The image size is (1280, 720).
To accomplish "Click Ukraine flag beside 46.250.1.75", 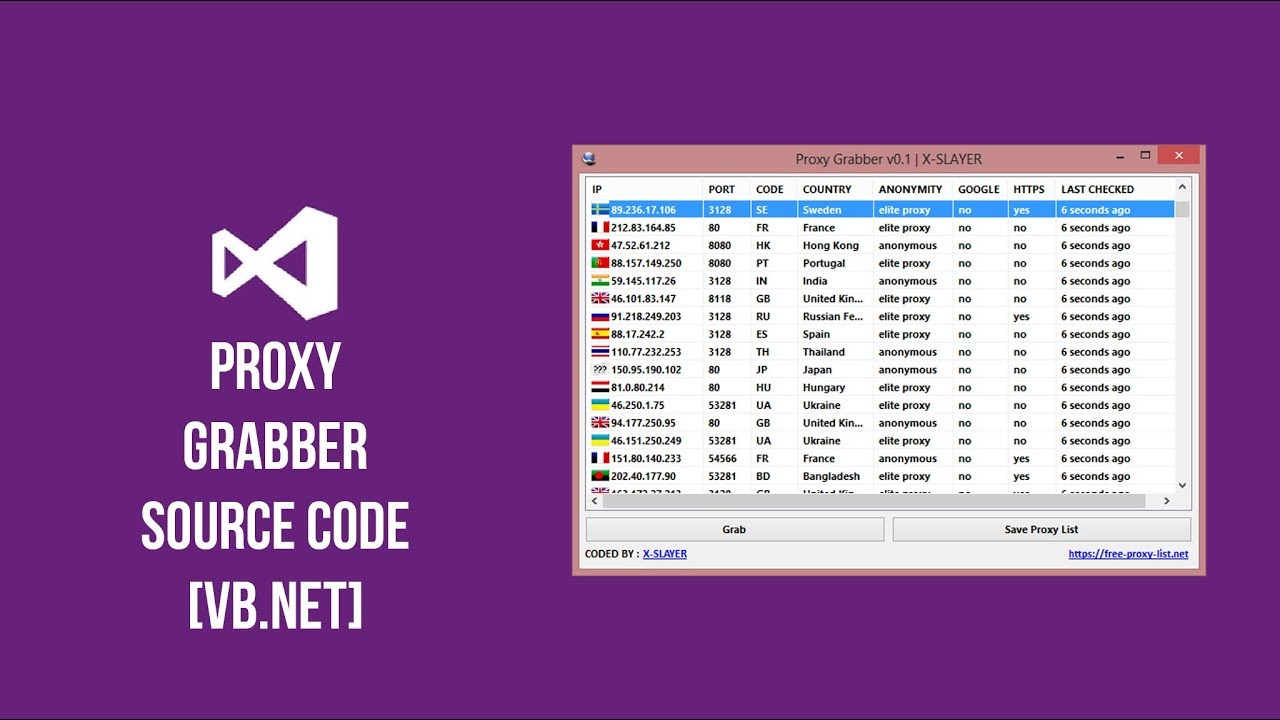I will click(600, 405).
